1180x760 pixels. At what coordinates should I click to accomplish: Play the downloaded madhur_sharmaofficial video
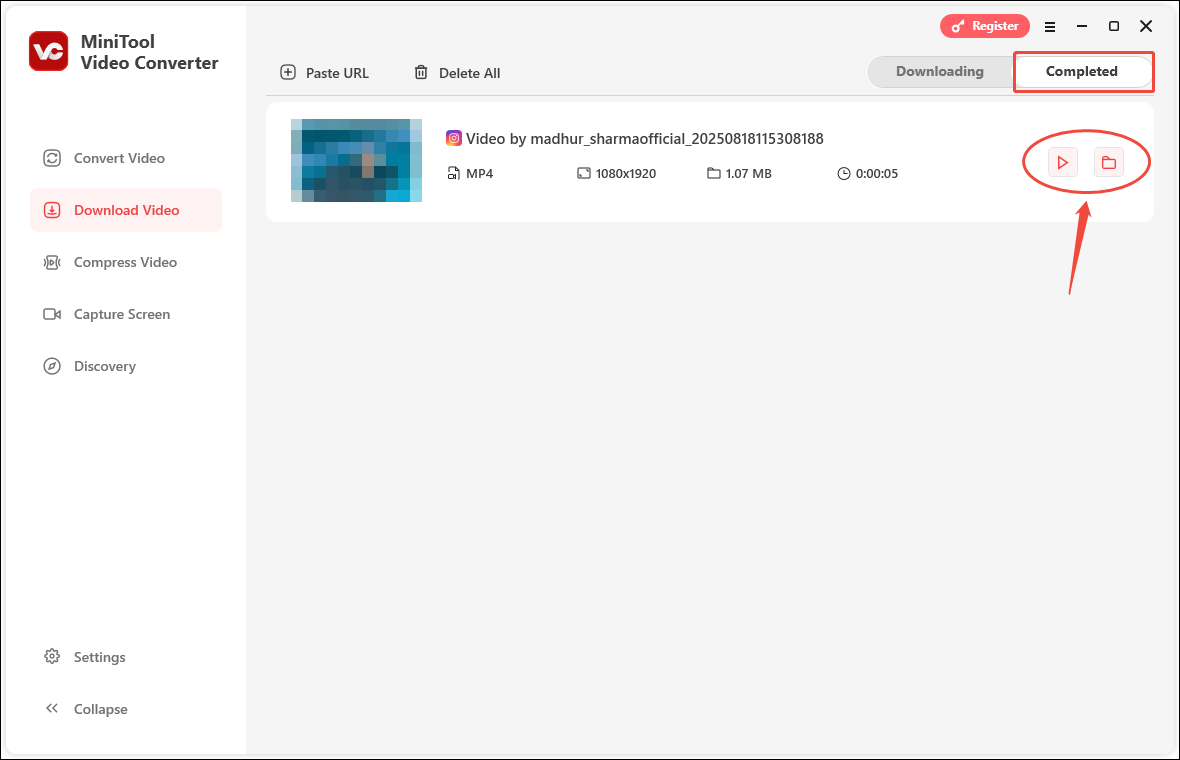(x=1063, y=163)
